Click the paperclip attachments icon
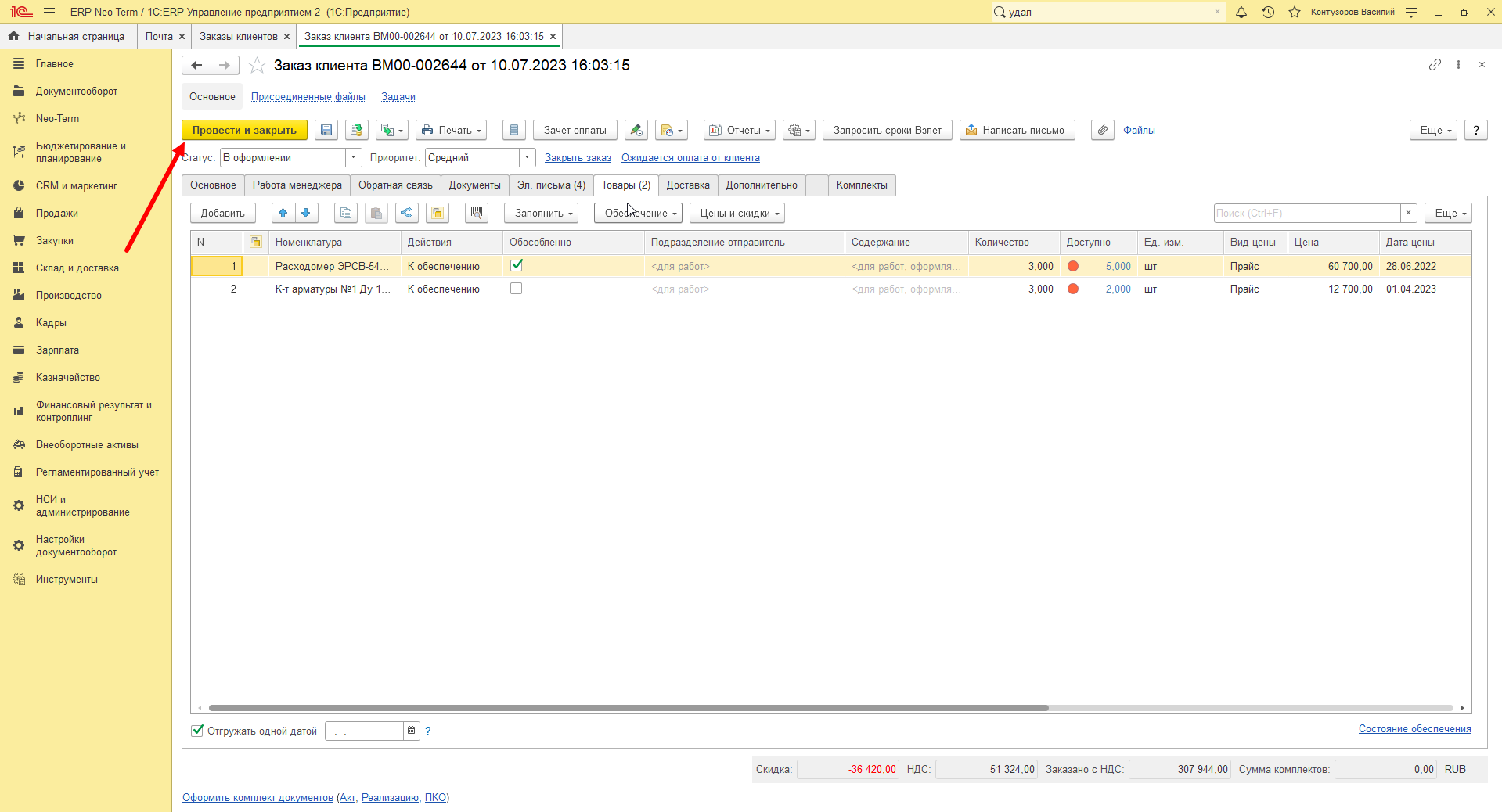The height and width of the screenshot is (812, 1502). tap(1102, 131)
